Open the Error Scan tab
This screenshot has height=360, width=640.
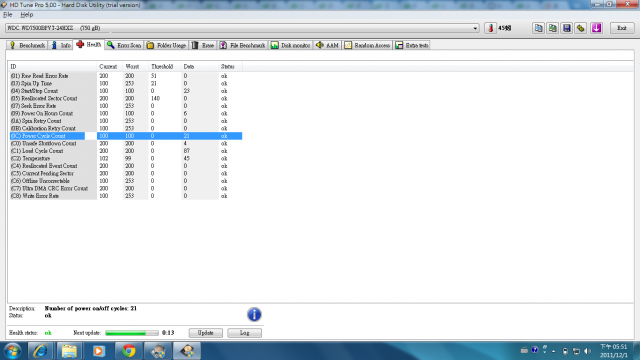(x=124, y=45)
